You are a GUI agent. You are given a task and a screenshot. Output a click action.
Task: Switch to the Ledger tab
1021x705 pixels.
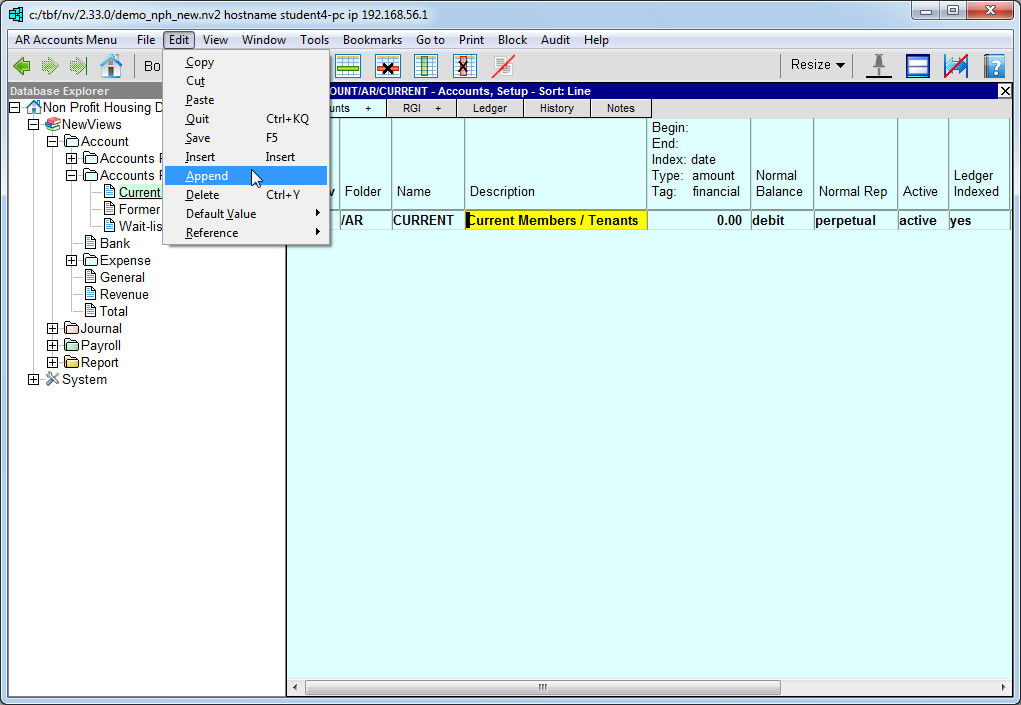point(489,108)
